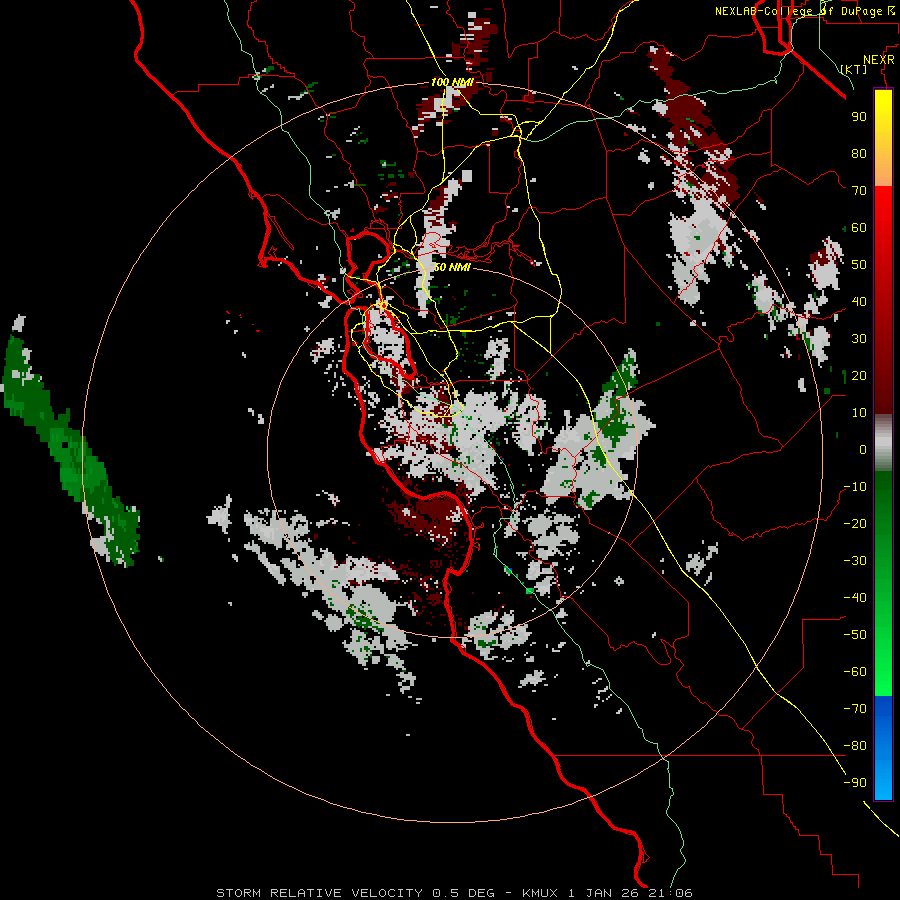Click the 21:06 timestamp in the caption
The height and width of the screenshot is (900, 900).
[x=670, y=893]
